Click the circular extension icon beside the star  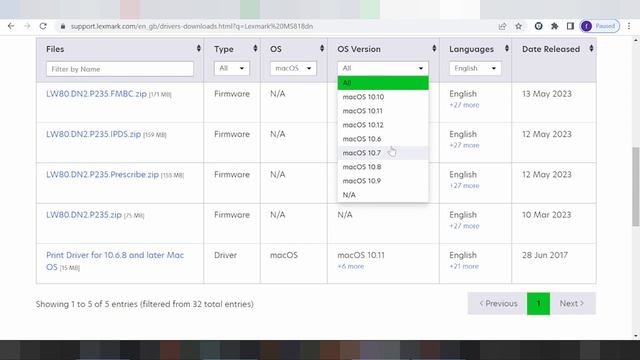point(538,26)
